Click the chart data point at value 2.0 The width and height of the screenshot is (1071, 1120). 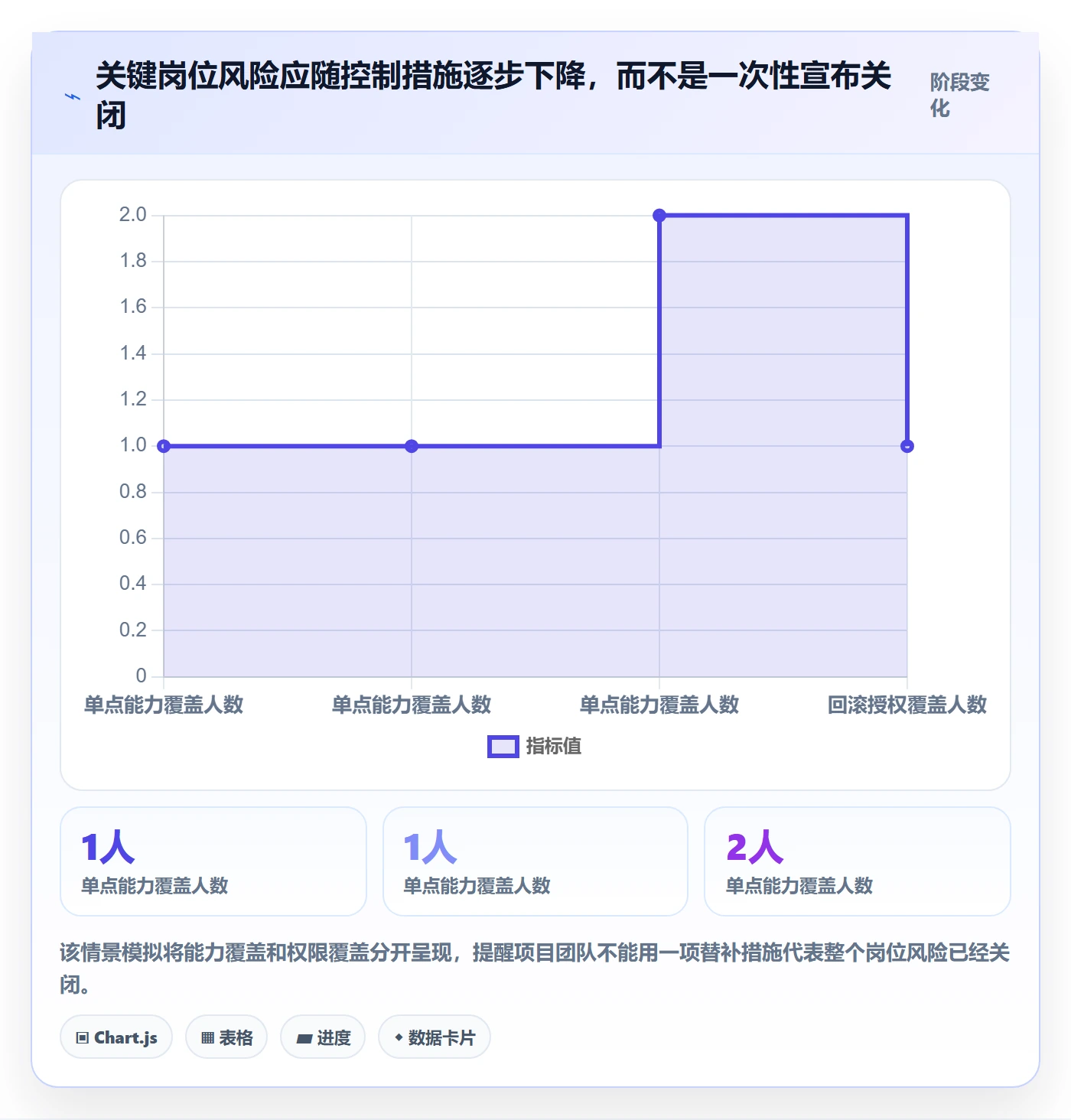click(x=659, y=216)
